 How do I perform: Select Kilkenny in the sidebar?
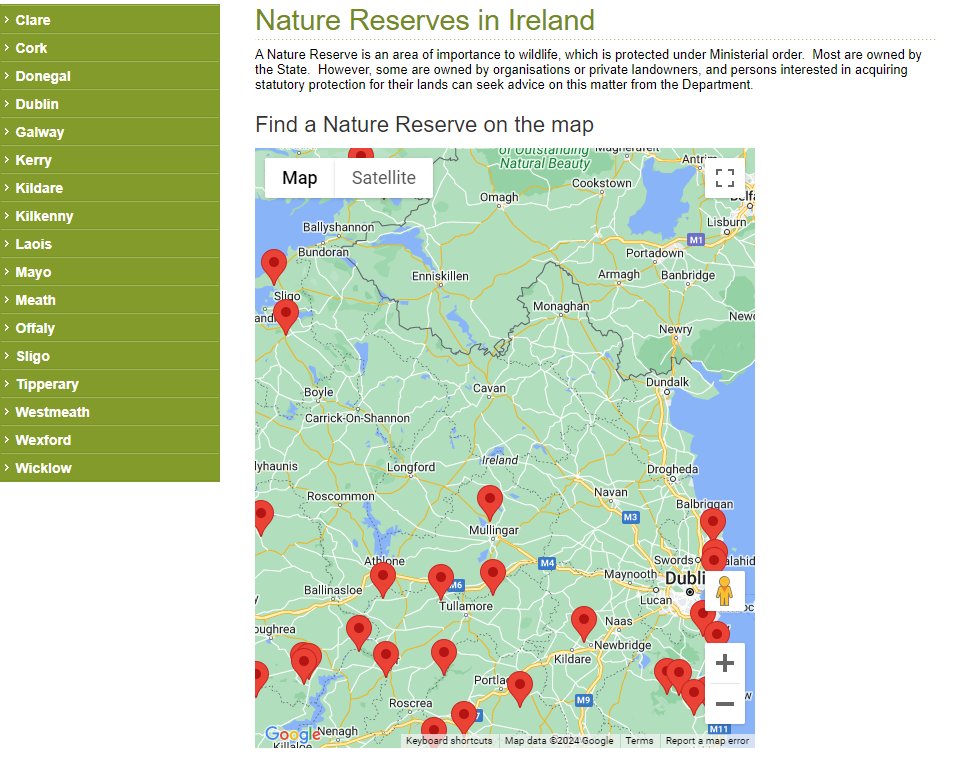110,216
